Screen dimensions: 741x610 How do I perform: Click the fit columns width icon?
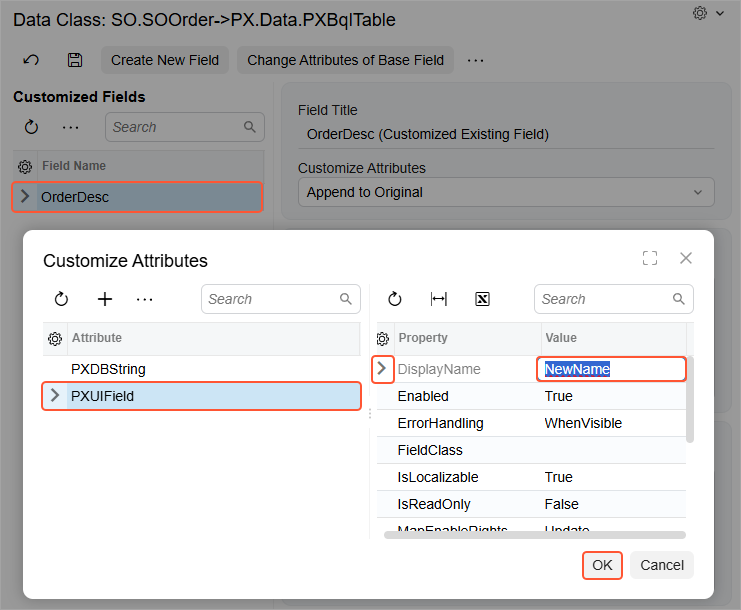439,299
